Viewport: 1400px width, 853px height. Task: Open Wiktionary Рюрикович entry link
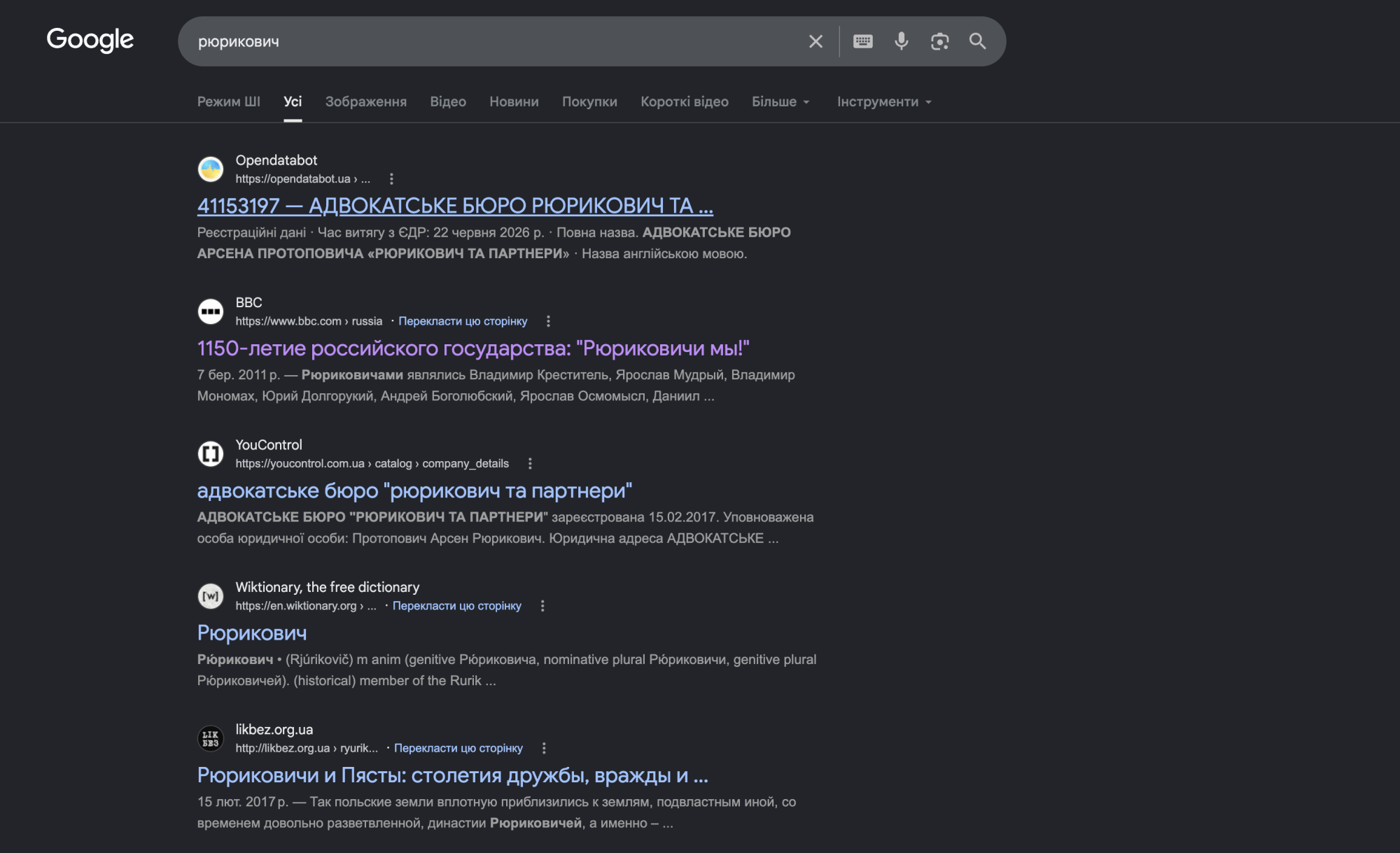tap(252, 633)
